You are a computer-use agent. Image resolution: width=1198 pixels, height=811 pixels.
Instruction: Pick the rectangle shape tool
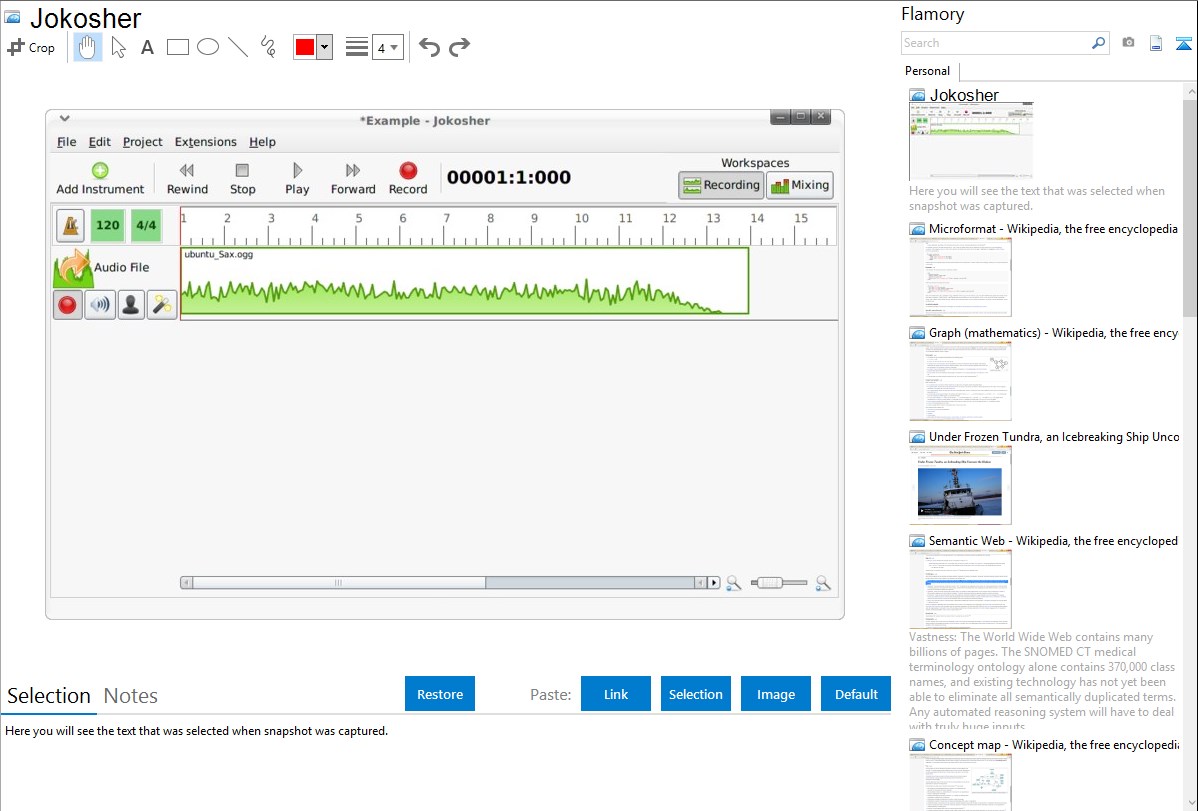[x=177, y=47]
